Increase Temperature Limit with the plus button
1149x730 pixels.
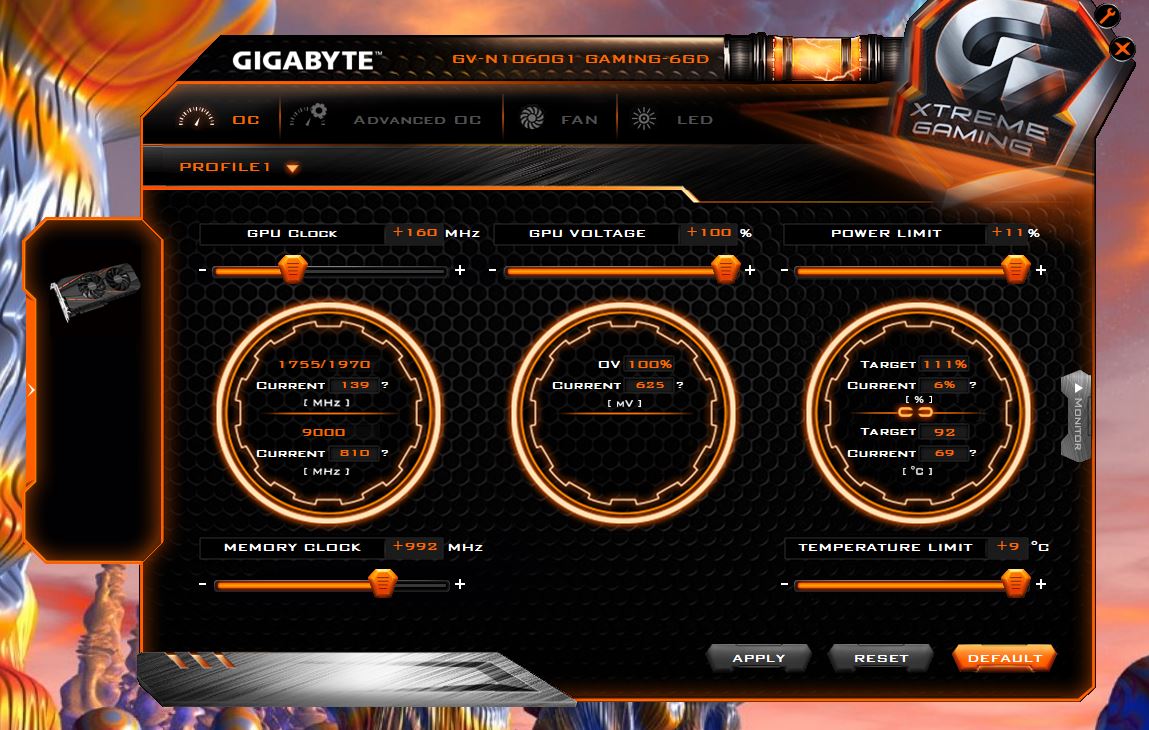point(1041,584)
